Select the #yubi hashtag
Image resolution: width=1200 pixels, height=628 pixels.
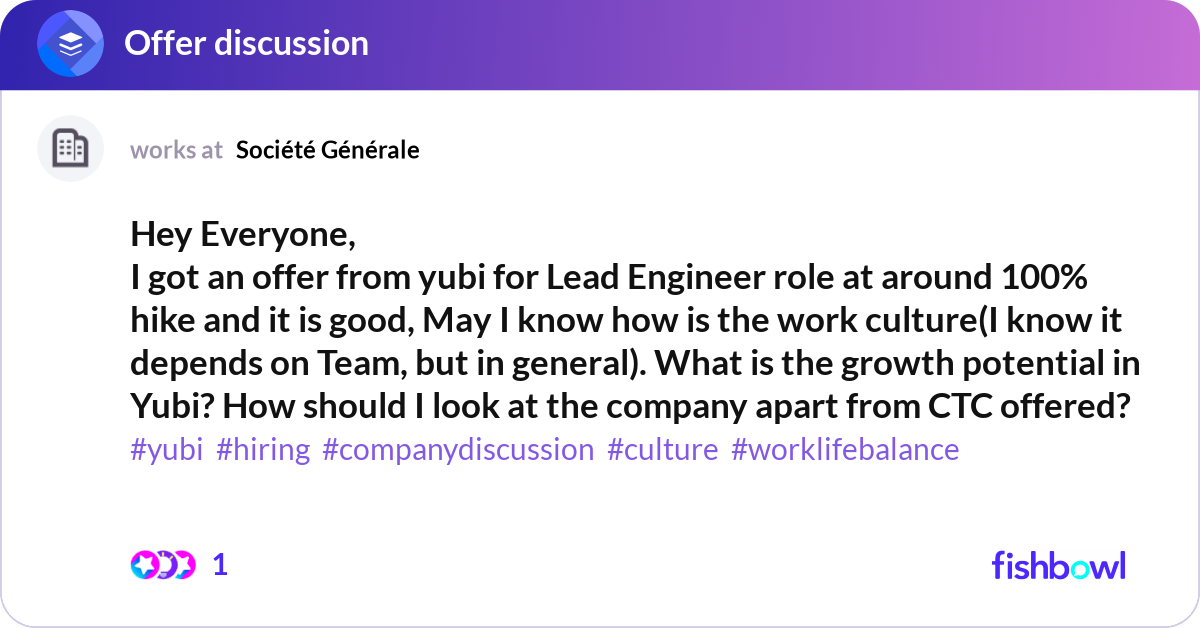pos(166,450)
